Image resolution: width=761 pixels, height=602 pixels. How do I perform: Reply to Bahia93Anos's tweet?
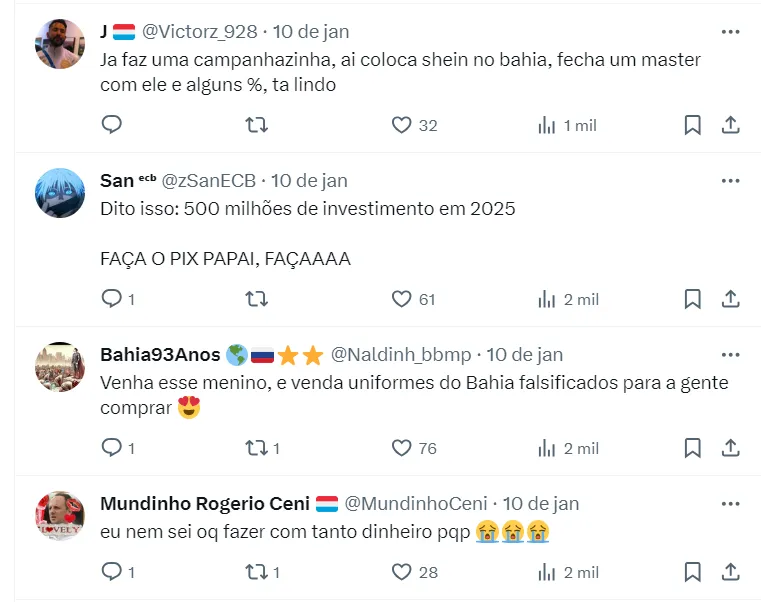pos(112,448)
